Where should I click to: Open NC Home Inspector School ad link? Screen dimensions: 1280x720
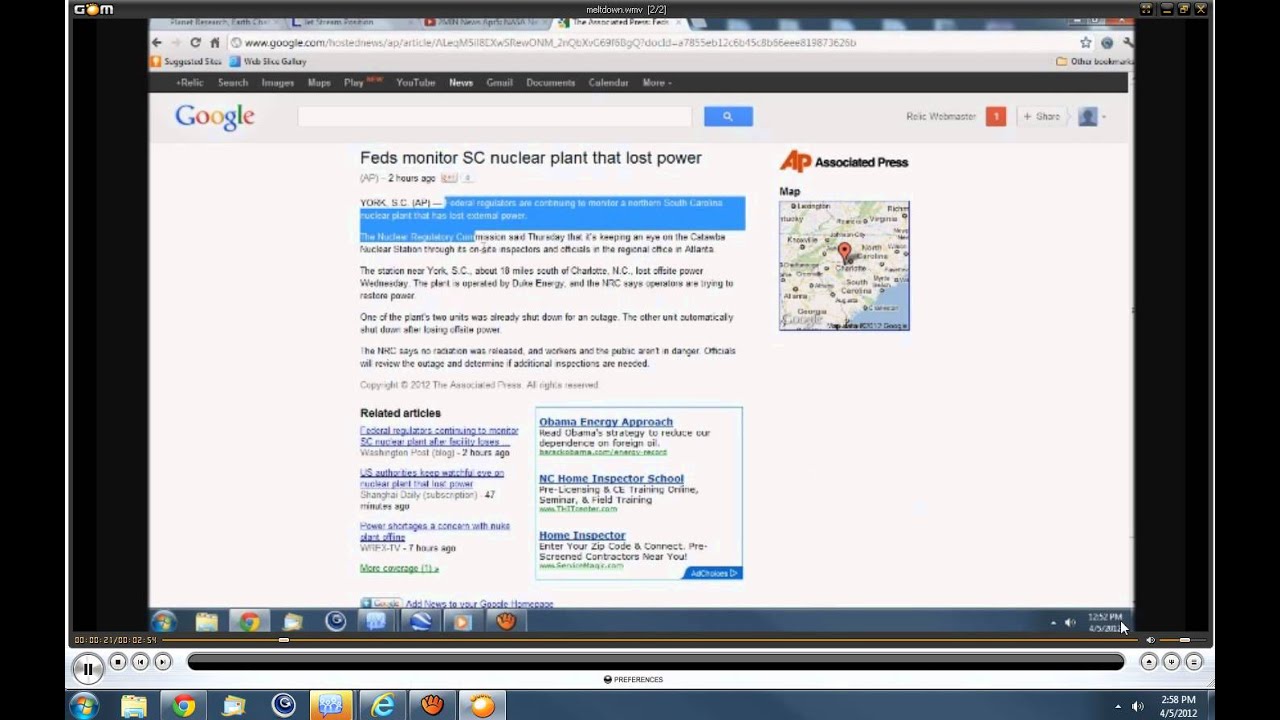coord(611,479)
